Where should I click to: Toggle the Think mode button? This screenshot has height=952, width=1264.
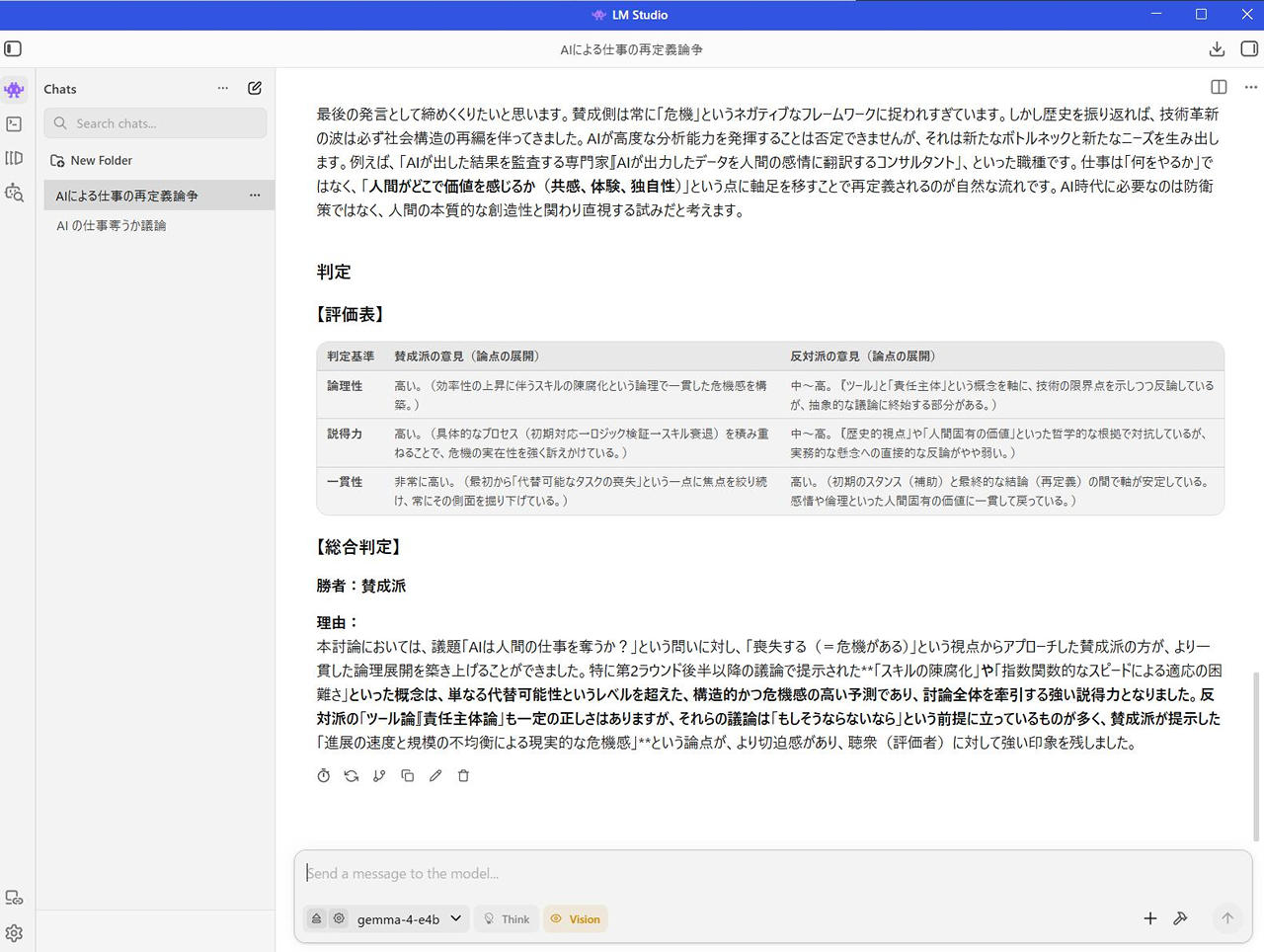pos(506,919)
